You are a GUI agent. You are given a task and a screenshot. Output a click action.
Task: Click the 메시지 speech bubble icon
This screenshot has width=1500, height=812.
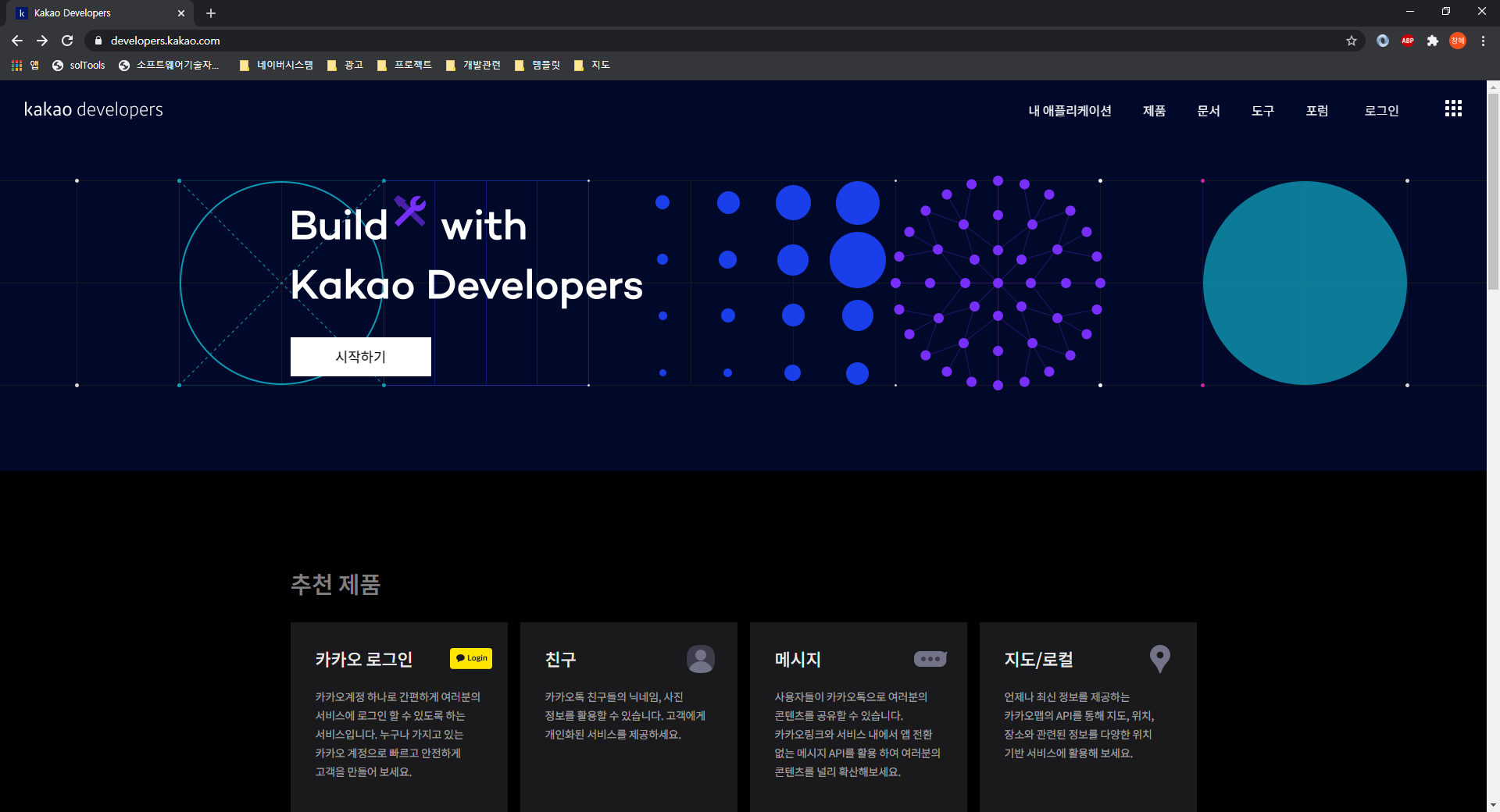tap(930, 659)
